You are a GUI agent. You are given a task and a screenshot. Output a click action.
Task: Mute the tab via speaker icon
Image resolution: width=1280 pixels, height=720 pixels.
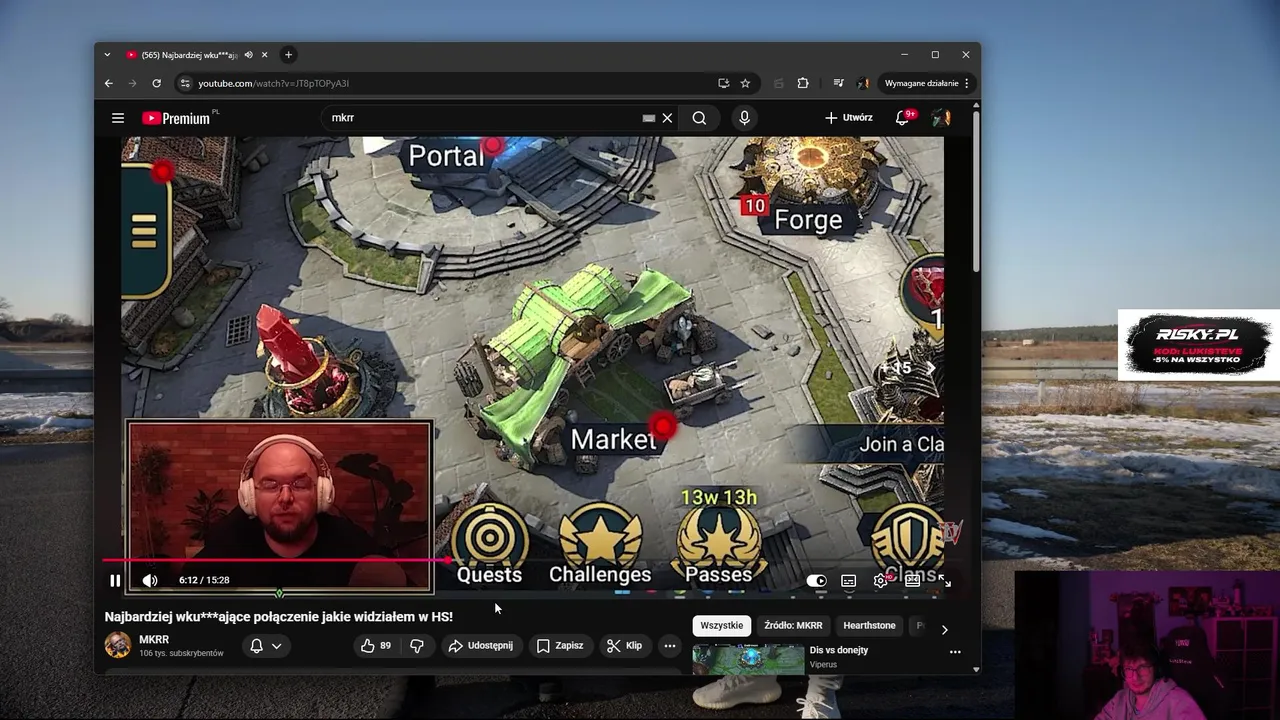pos(248,55)
